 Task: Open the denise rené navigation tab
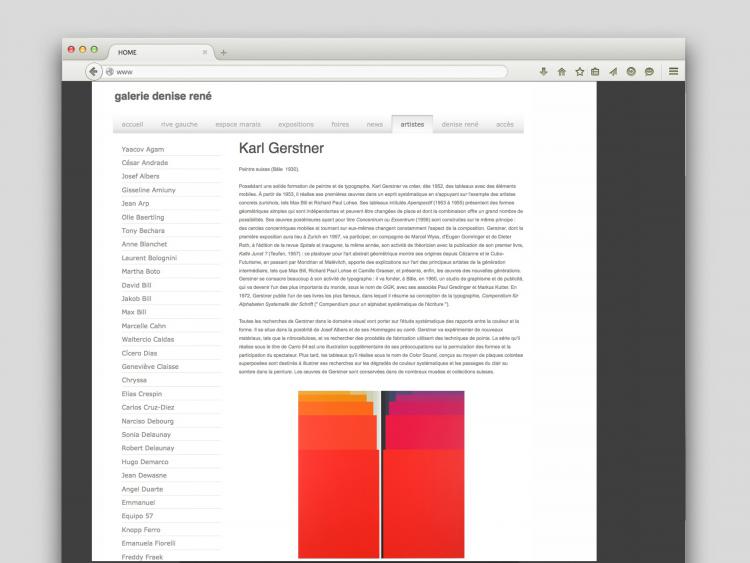(460, 124)
